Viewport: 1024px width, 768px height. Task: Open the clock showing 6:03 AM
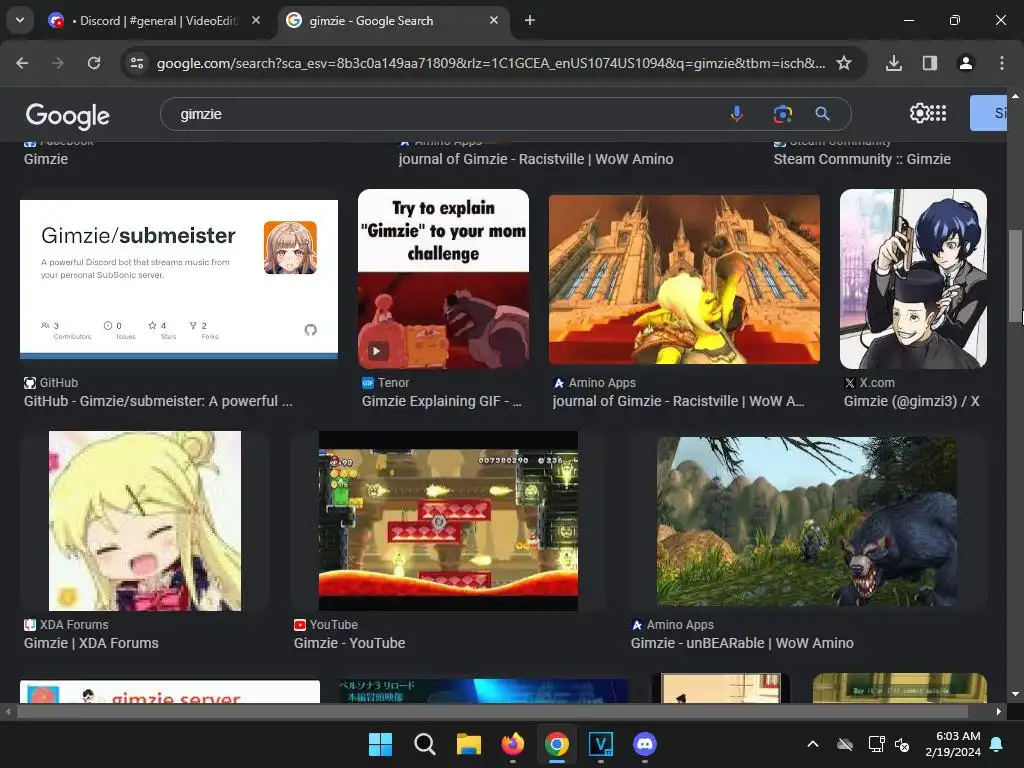(x=953, y=744)
